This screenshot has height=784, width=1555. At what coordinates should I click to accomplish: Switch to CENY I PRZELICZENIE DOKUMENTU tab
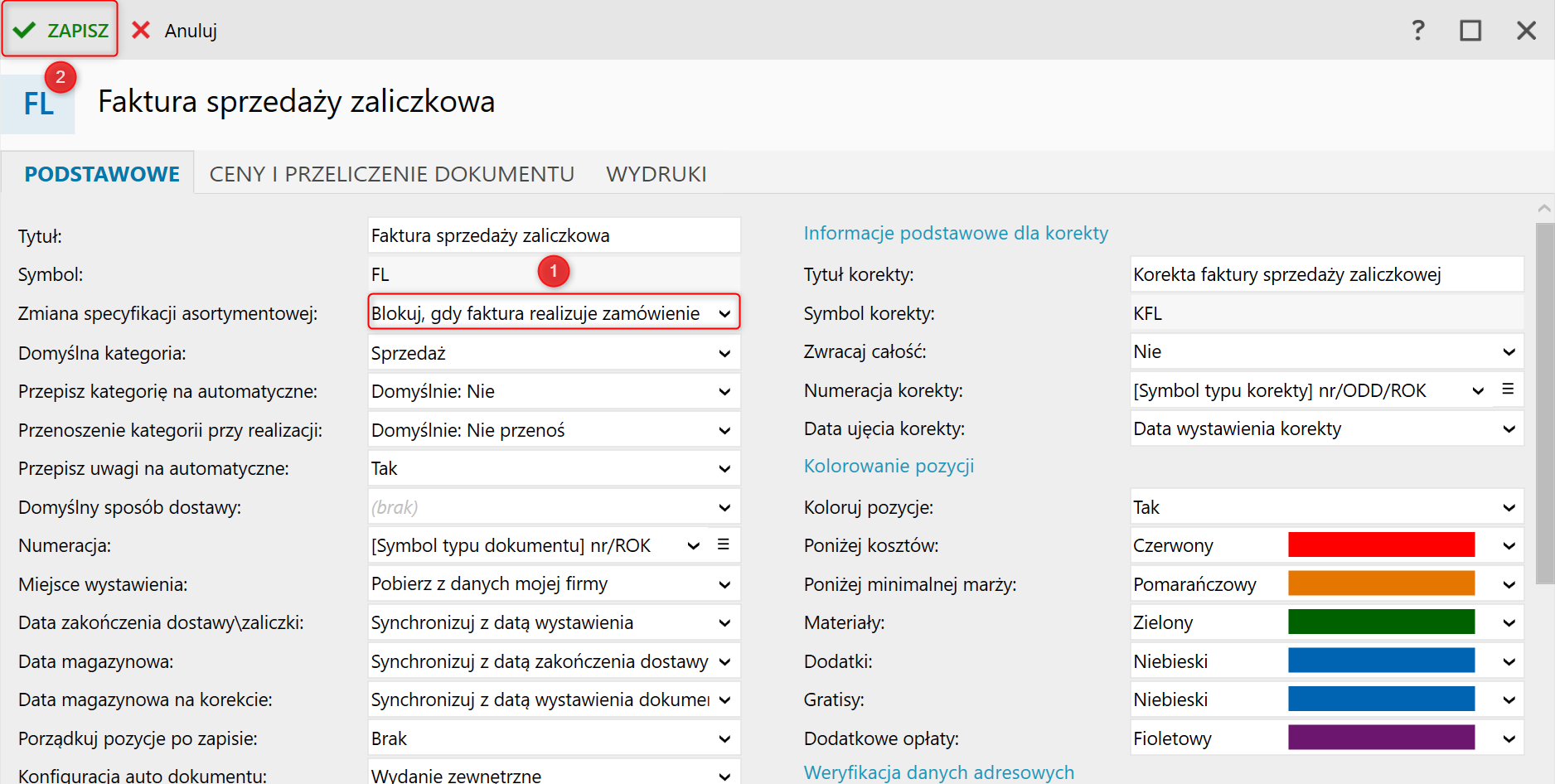(391, 174)
